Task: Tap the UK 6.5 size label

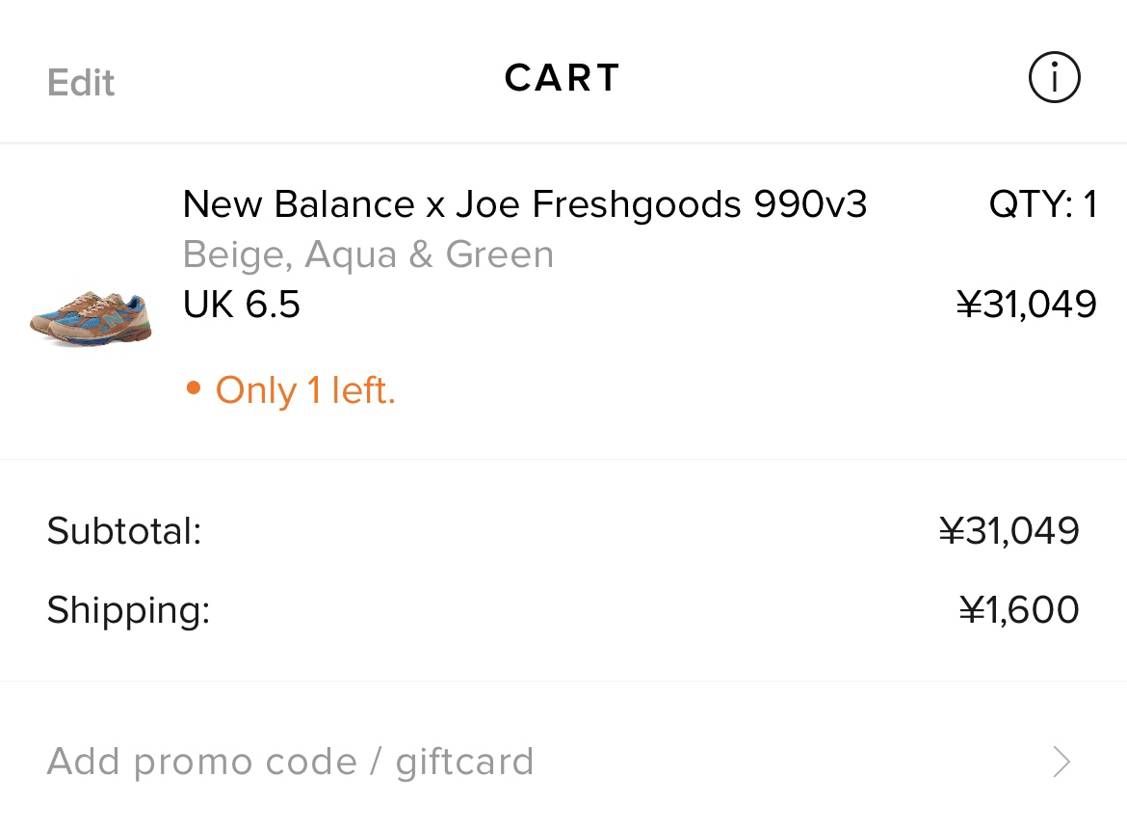Action: click(x=241, y=305)
